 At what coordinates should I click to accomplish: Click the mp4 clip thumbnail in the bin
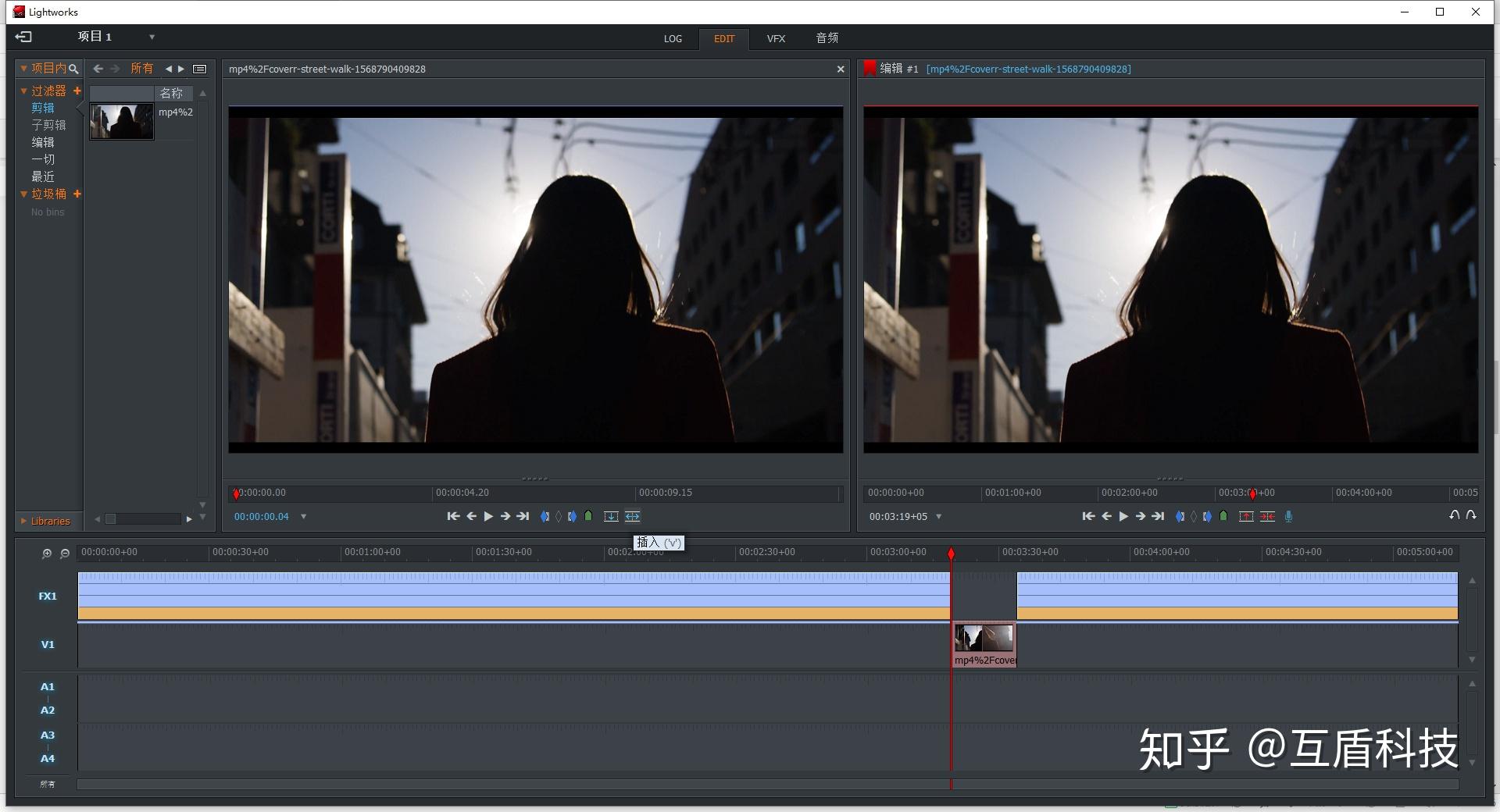pyautogui.click(x=122, y=122)
